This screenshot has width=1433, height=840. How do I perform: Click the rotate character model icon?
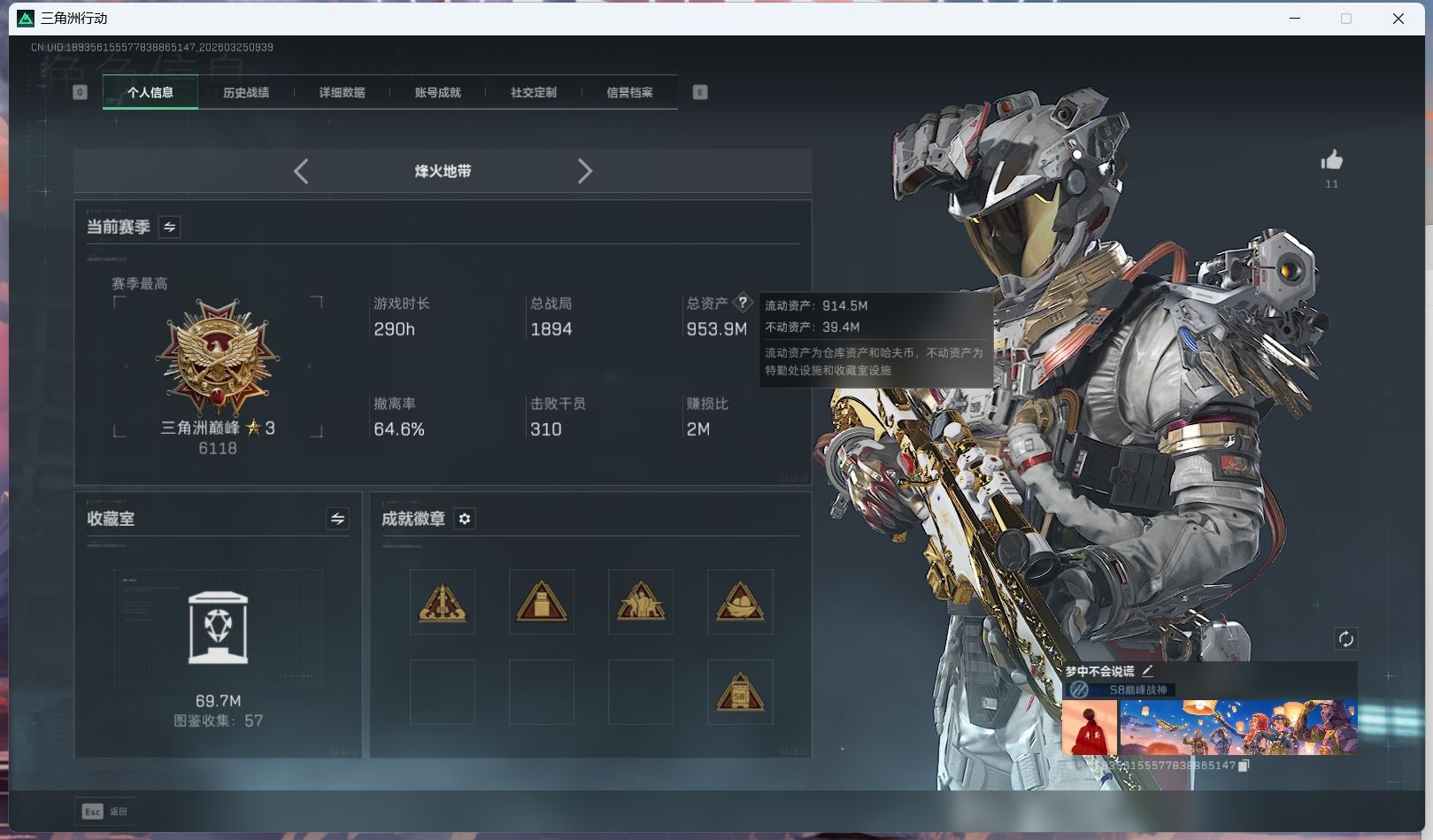tap(1345, 639)
